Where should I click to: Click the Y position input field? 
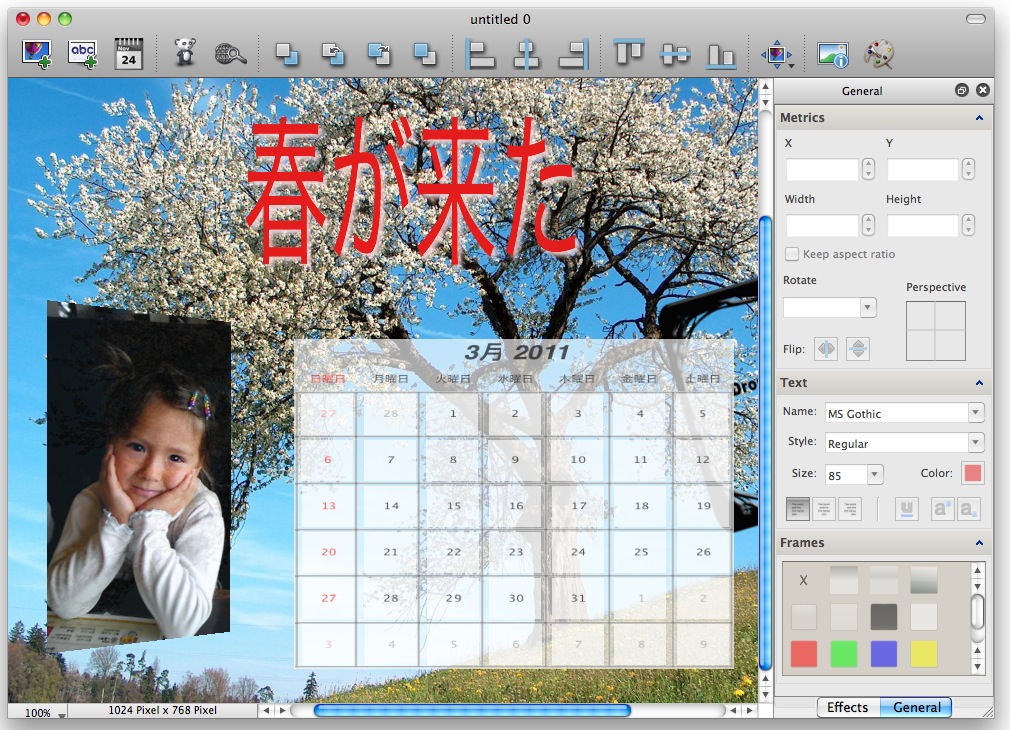(923, 169)
